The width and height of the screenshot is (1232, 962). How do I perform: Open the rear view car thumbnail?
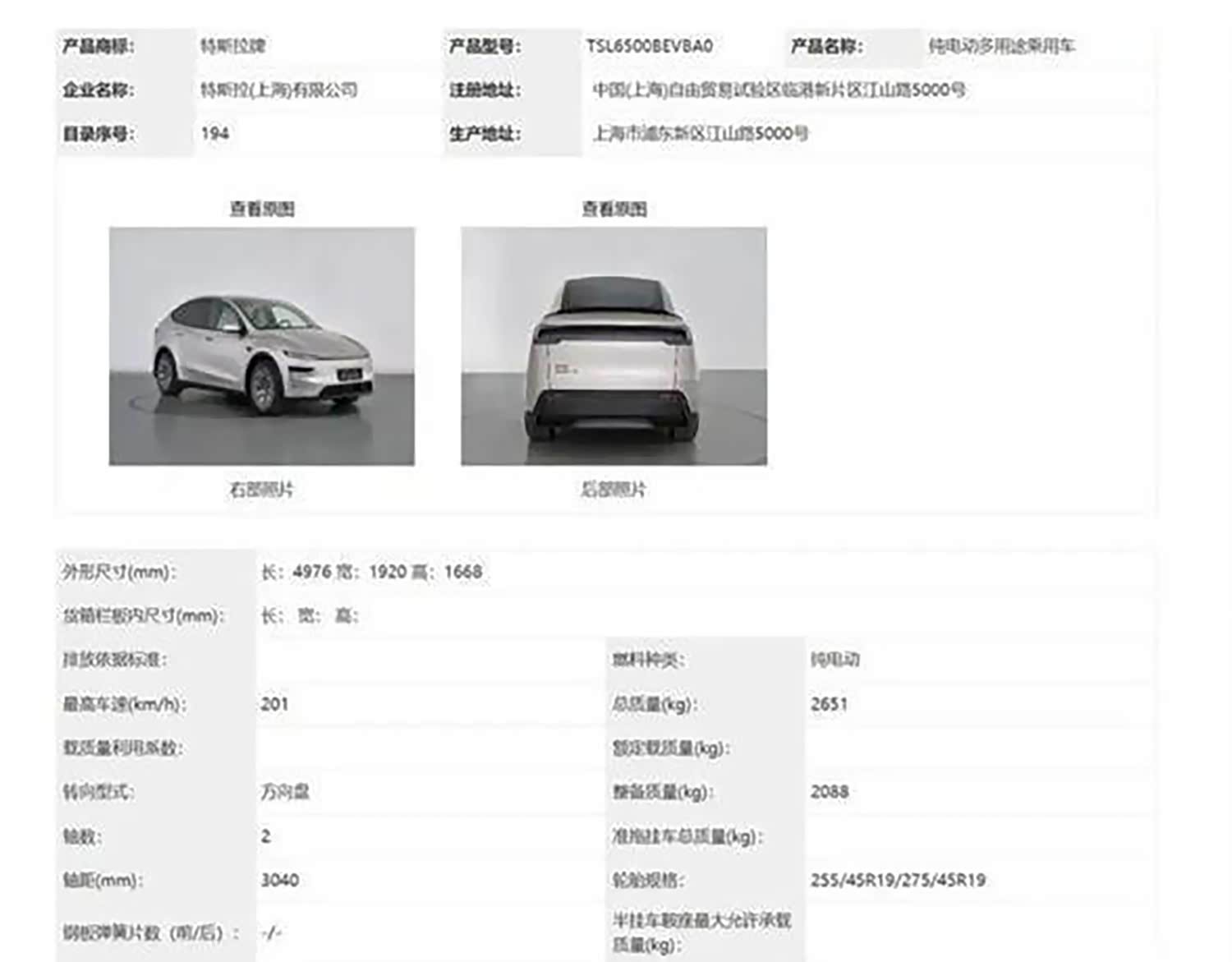coord(614,346)
